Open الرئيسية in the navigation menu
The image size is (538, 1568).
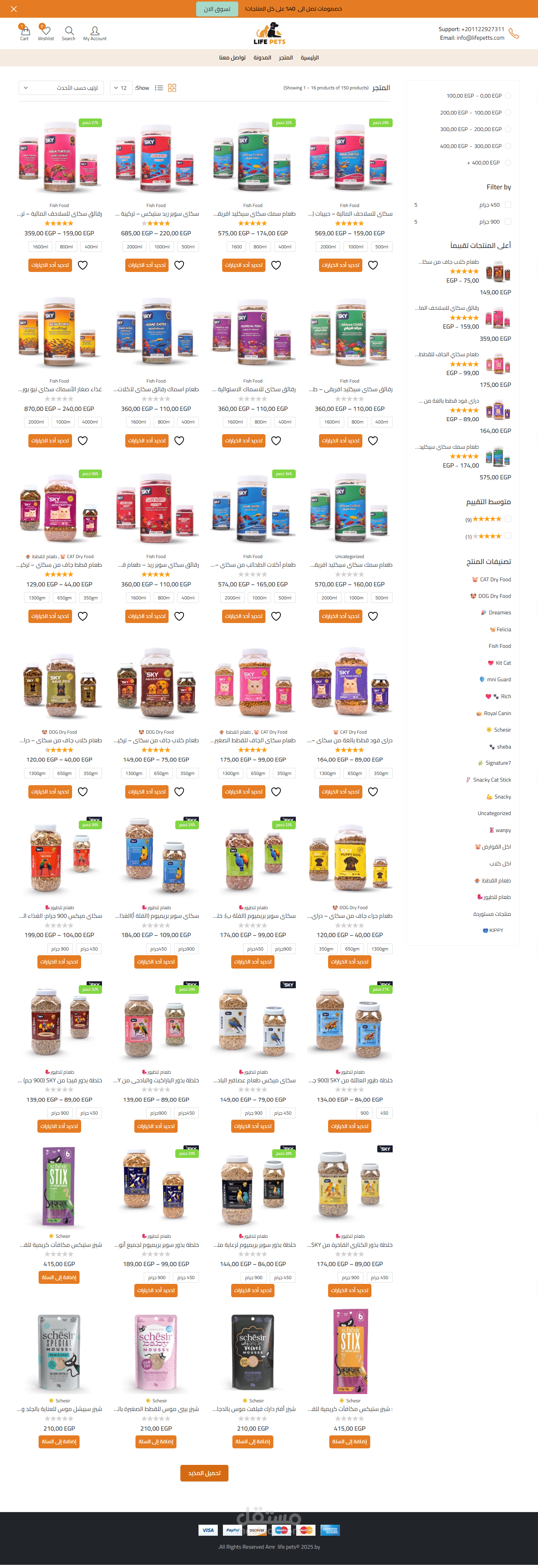310,57
